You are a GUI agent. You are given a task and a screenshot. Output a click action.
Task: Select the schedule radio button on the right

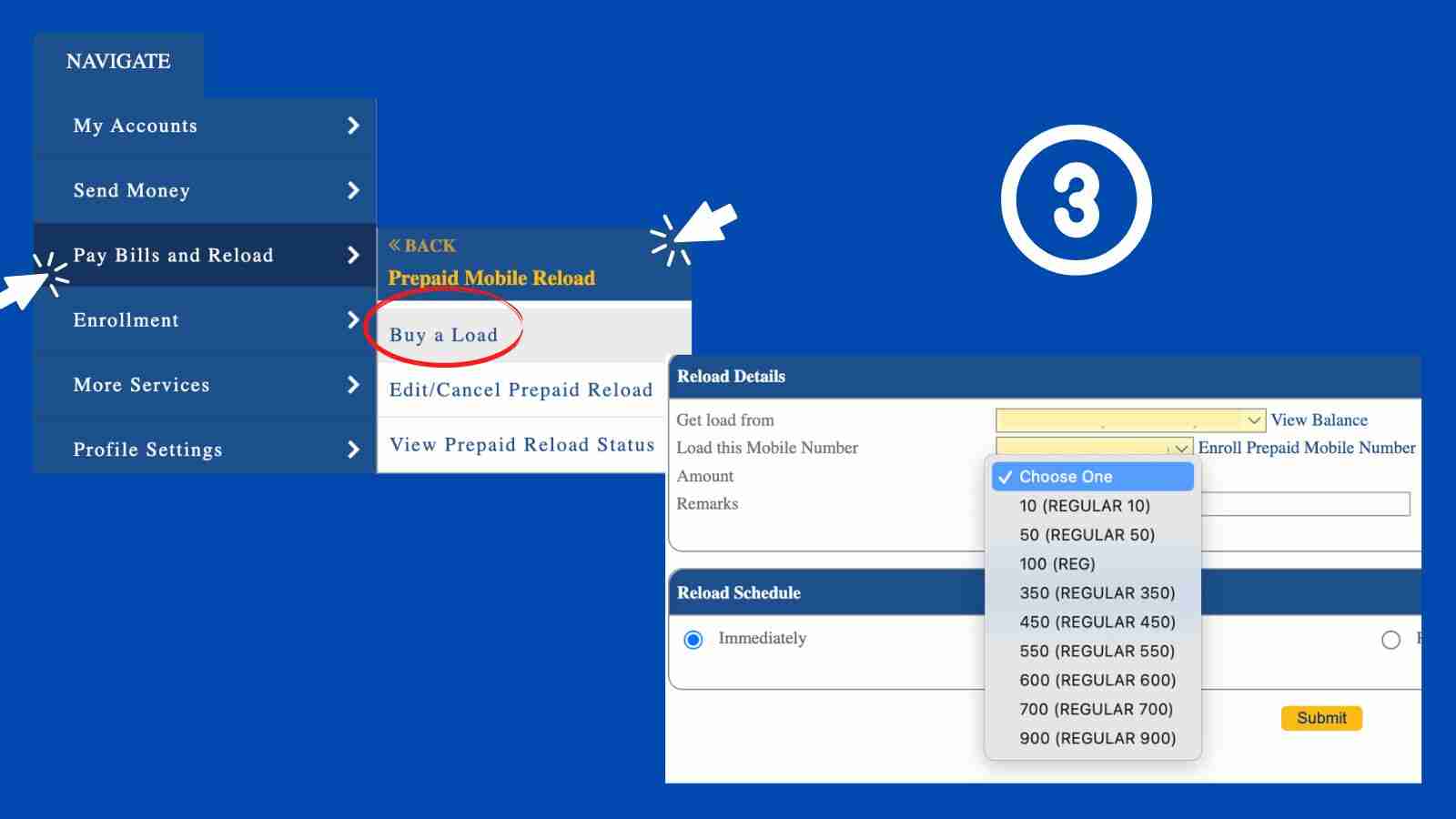pos(1391,640)
